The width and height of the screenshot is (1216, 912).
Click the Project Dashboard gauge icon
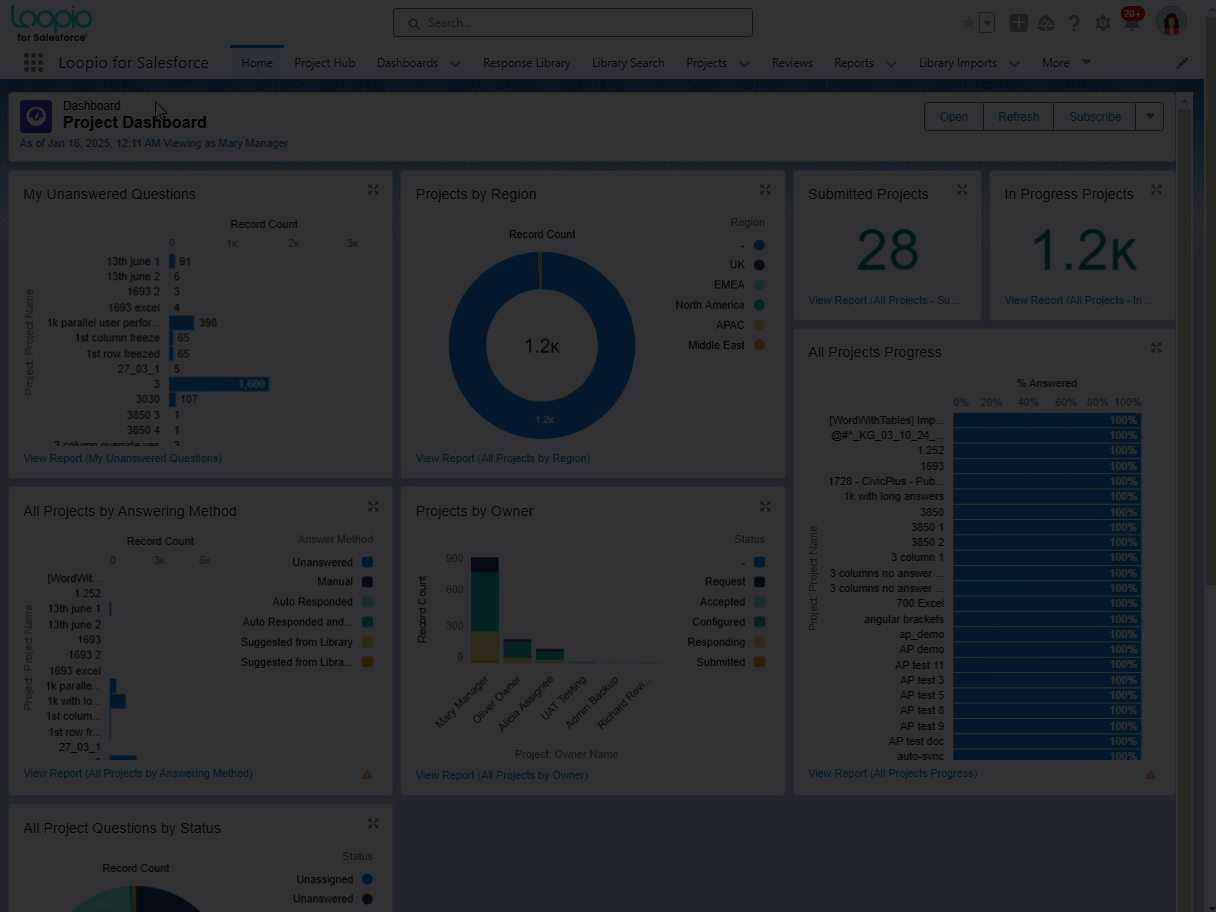click(x=36, y=116)
